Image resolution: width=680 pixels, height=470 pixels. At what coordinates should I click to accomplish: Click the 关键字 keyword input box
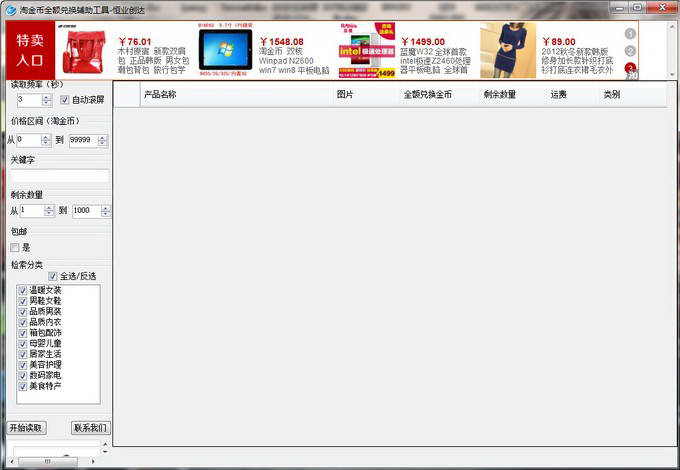[59, 176]
